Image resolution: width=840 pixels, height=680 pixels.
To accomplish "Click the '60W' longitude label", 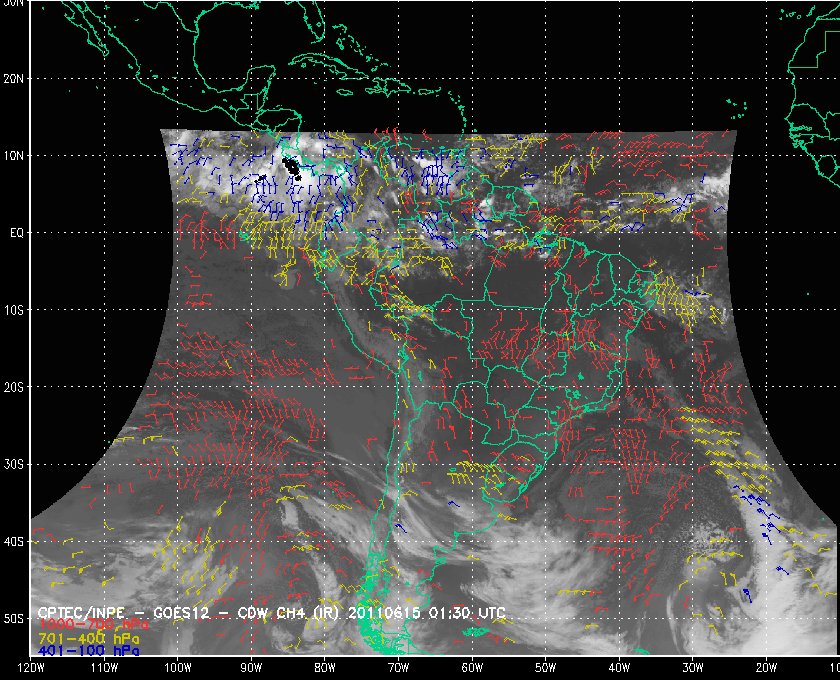I will (x=472, y=668).
